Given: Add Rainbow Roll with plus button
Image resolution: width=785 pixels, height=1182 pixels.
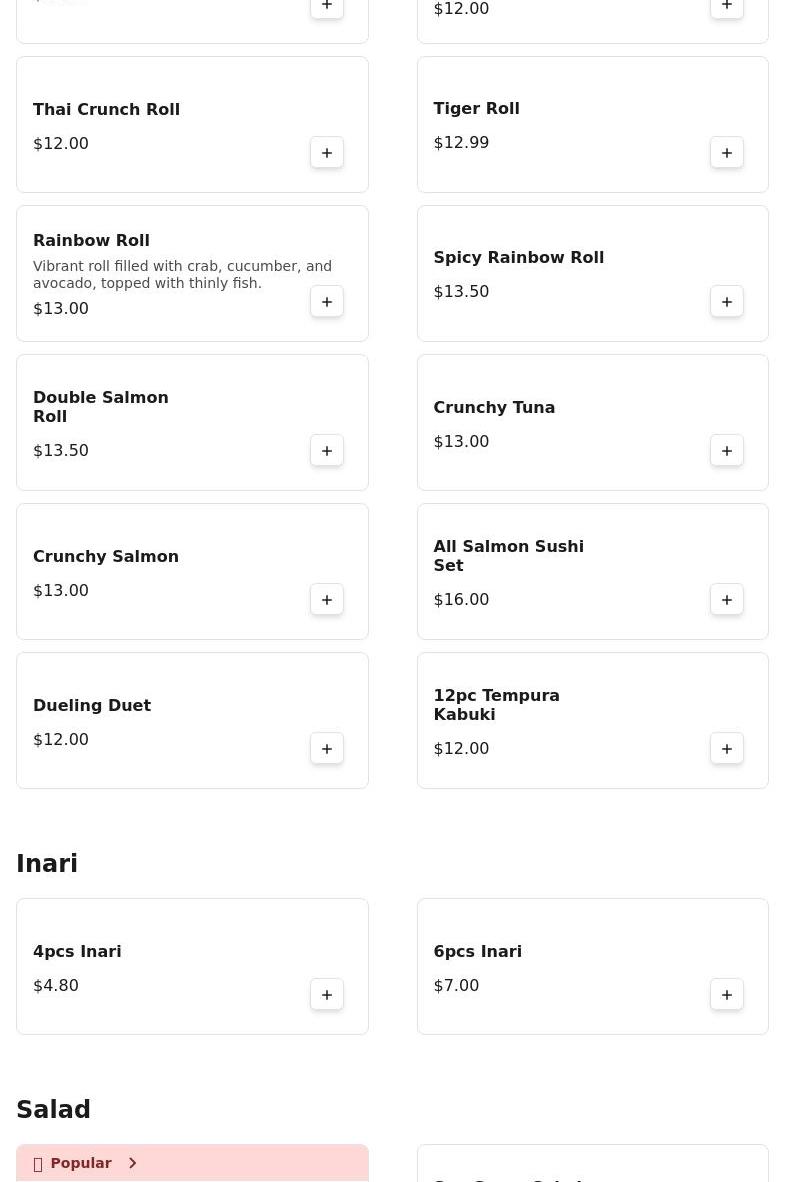Looking at the screenshot, I should pos(327,302).
